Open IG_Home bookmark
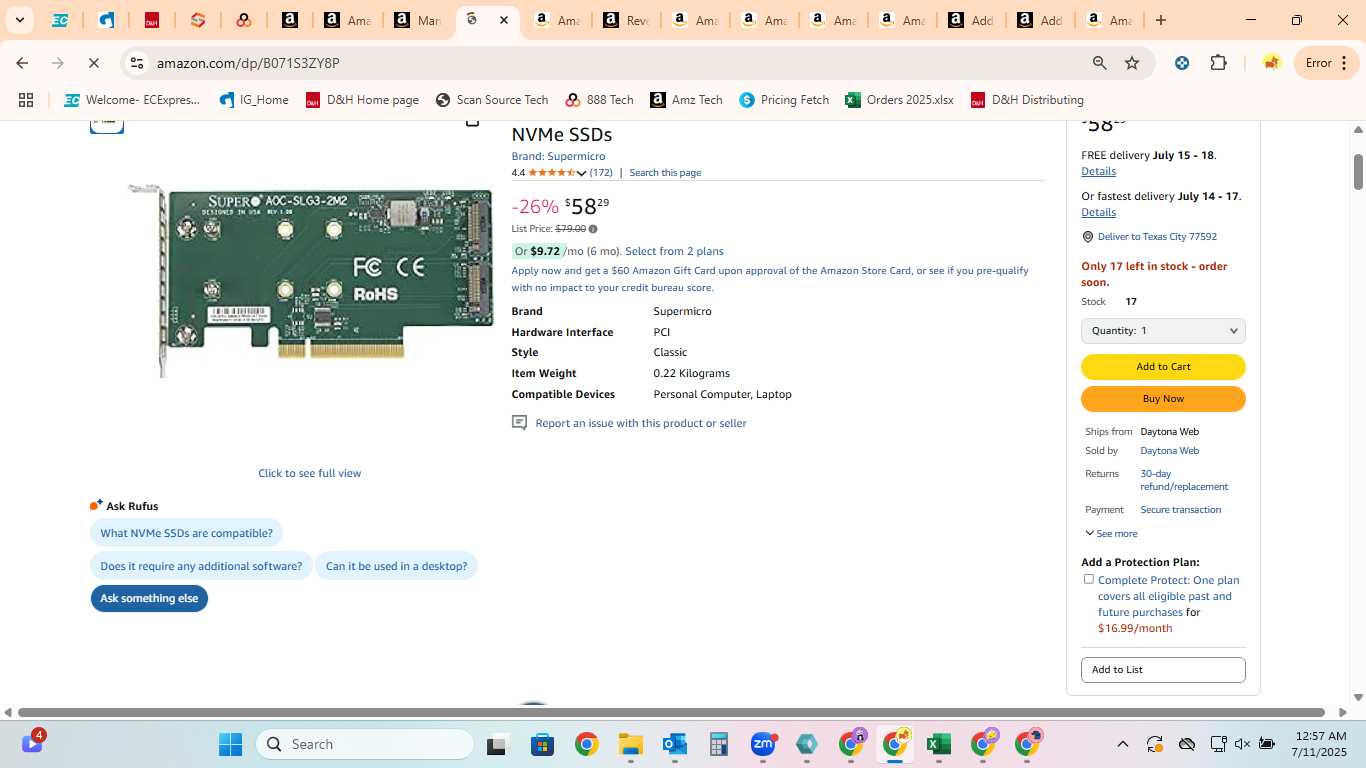The image size is (1366, 768). [254, 100]
